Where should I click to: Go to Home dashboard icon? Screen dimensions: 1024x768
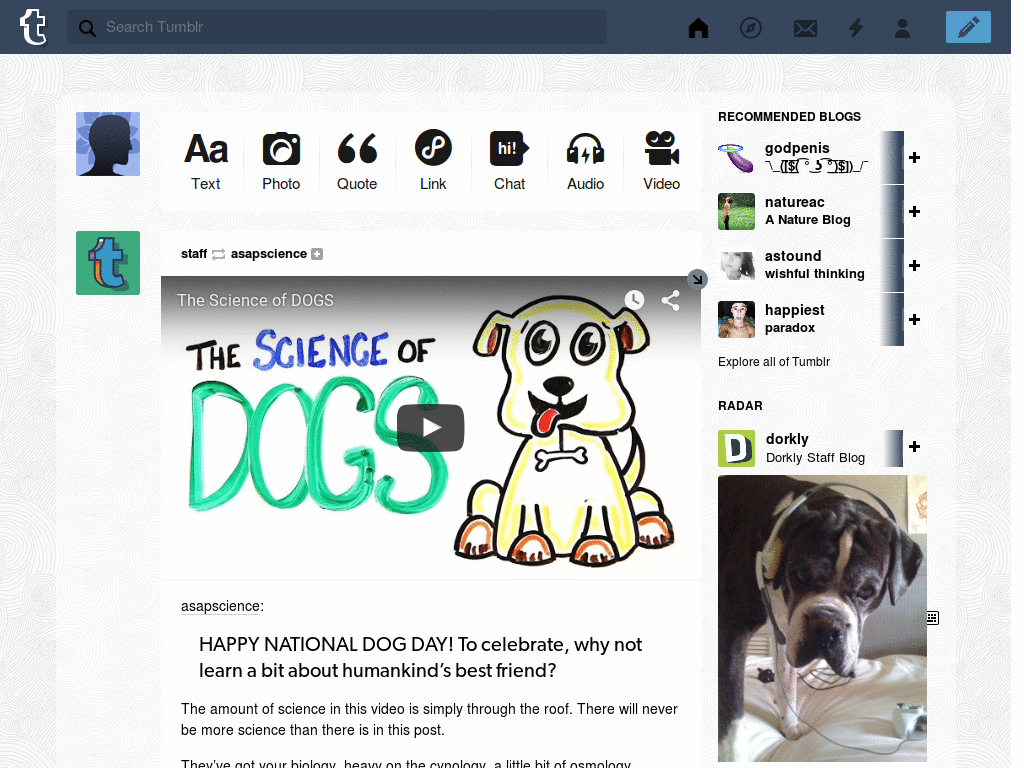698,27
